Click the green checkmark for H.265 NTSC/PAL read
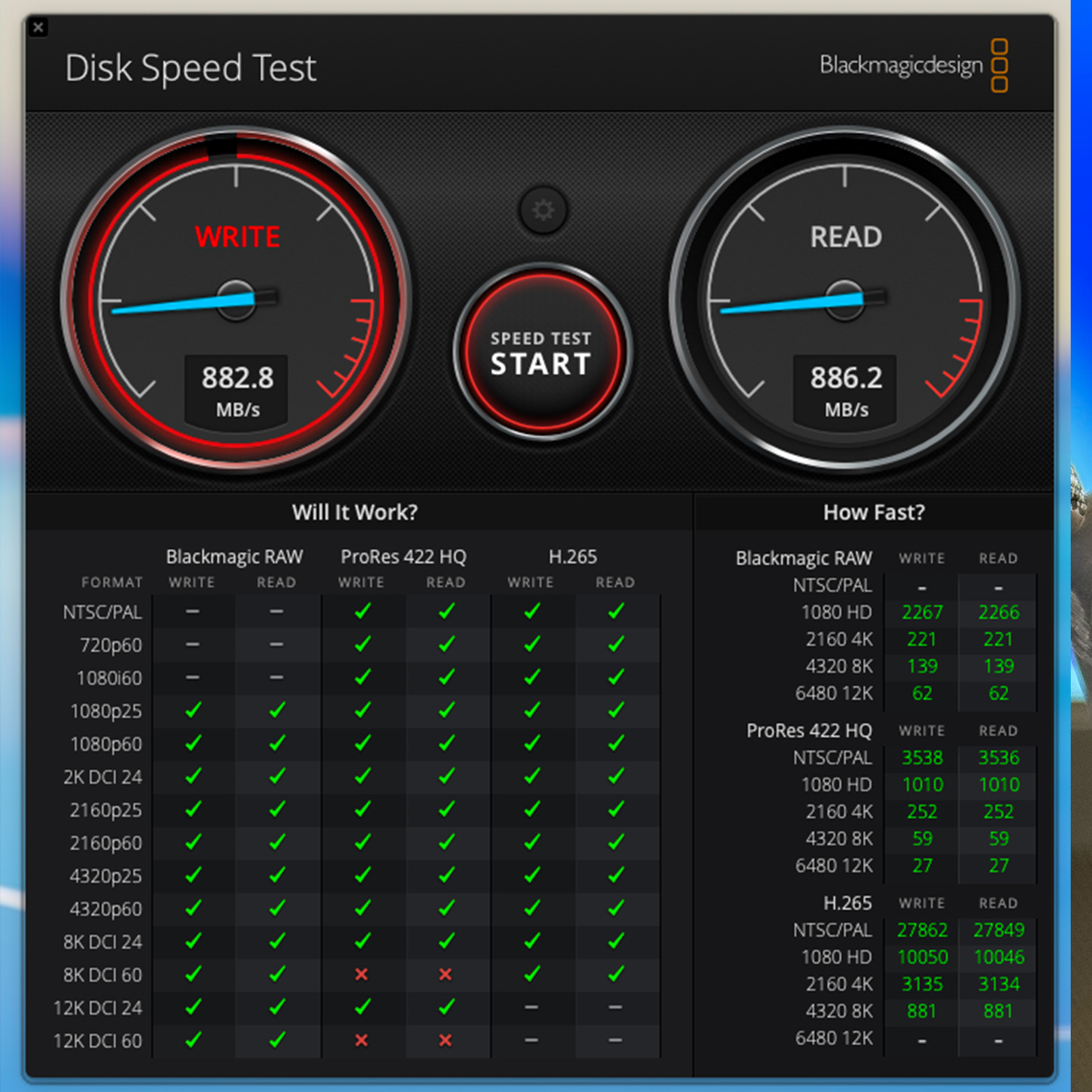The width and height of the screenshot is (1092, 1092). [615, 611]
